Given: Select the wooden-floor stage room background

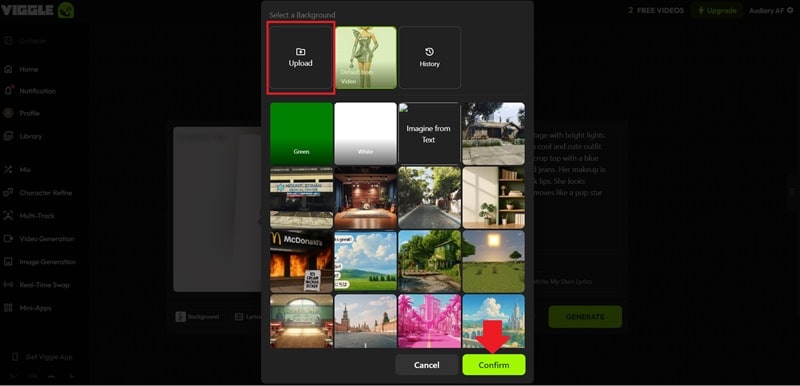Looking at the screenshot, I should pyautogui.click(x=365, y=197).
